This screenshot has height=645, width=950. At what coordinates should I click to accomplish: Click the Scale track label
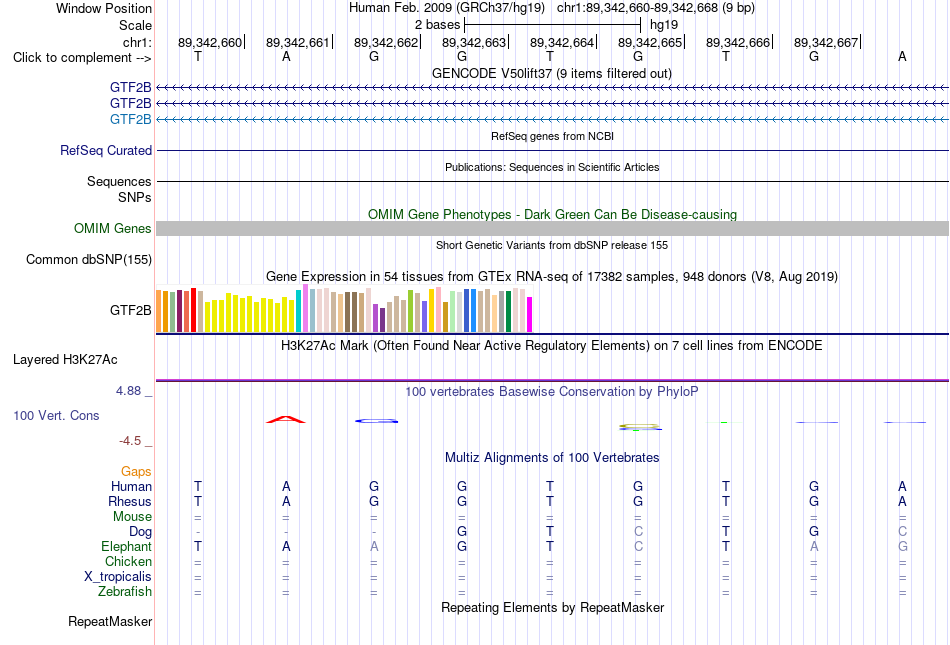point(135,25)
